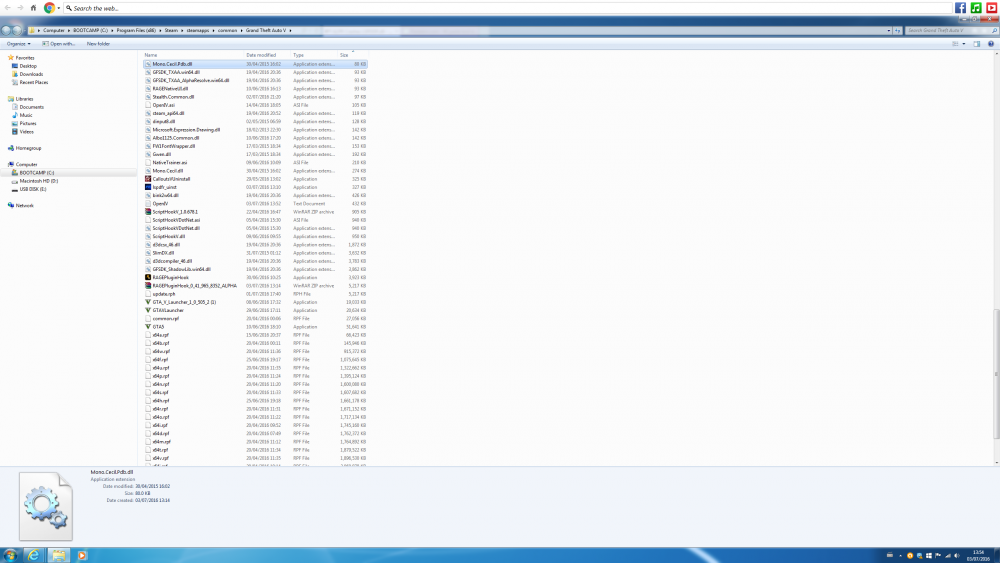Click the change your view icon
The width and height of the screenshot is (1000, 563).
pyautogui.click(x=955, y=44)
